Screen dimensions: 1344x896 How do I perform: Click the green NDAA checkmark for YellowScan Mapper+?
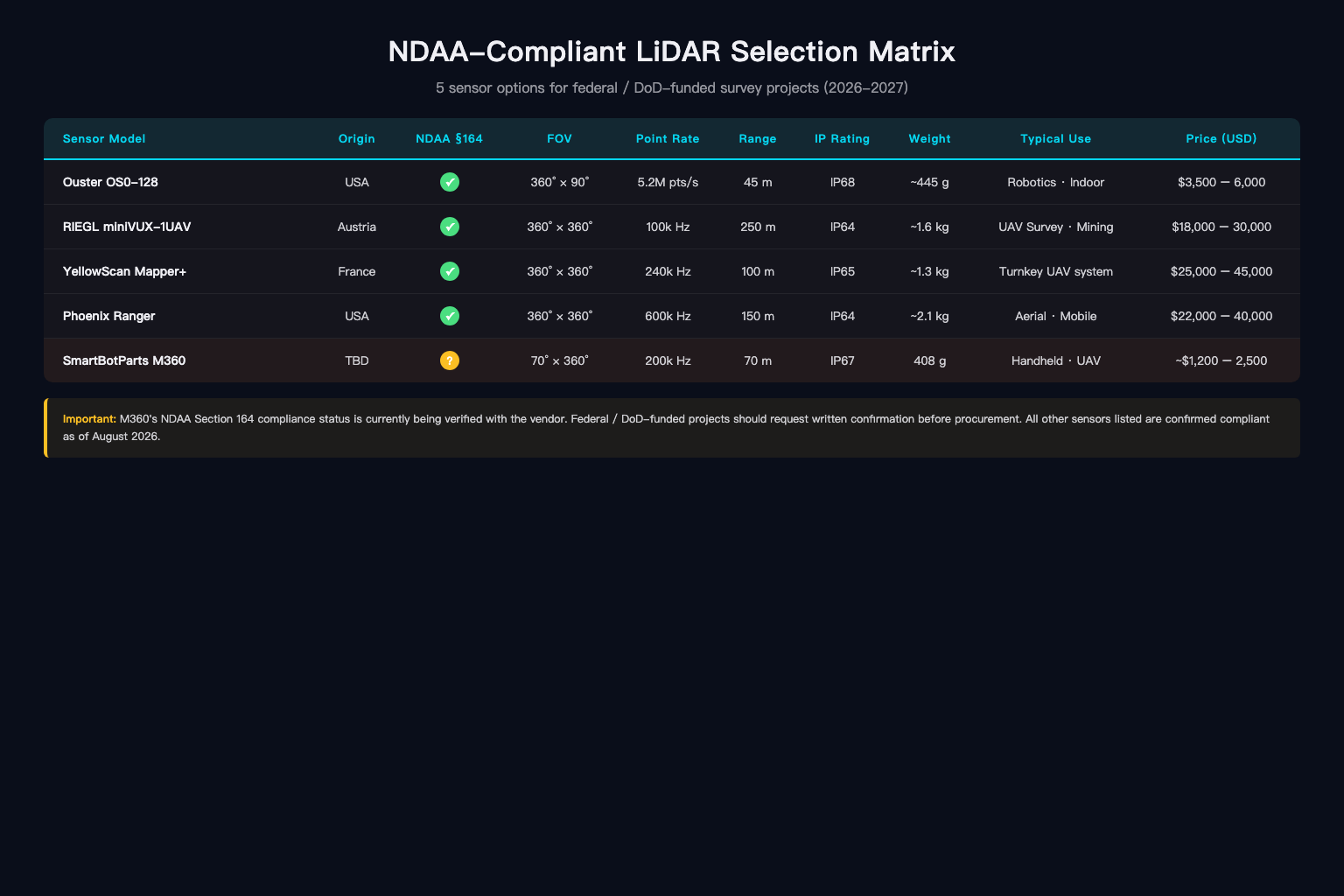[x=449, y=271]
